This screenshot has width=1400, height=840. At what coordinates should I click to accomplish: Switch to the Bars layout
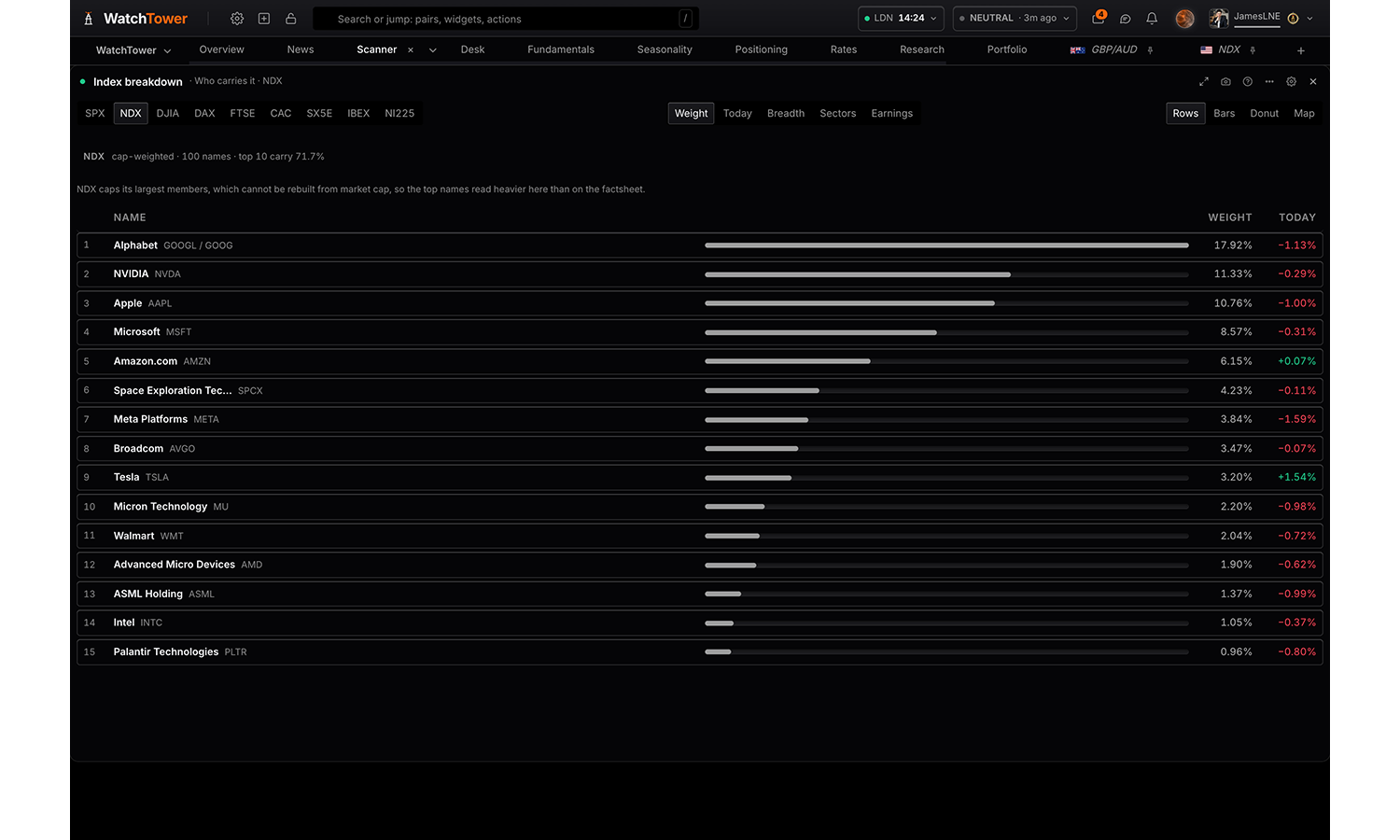1225,114
